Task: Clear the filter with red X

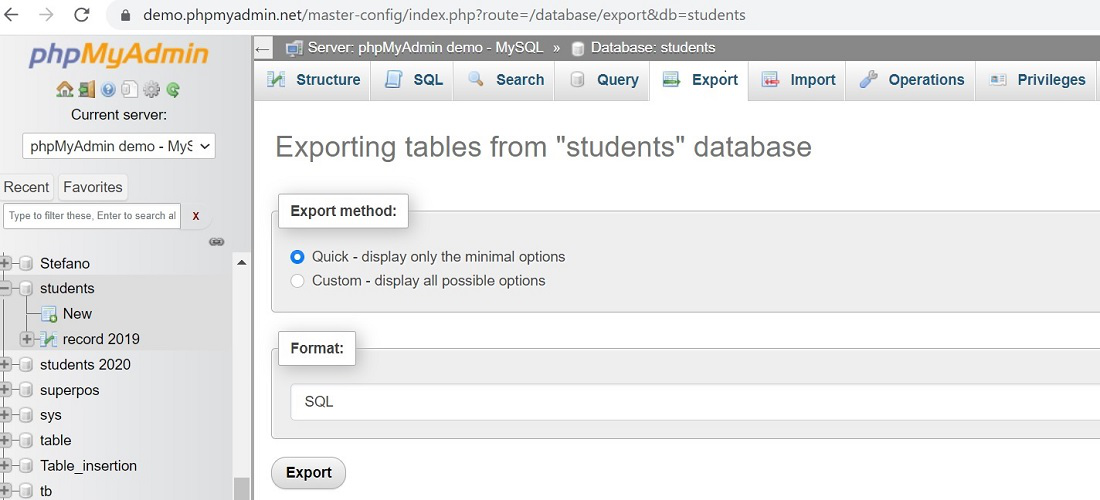Action: 196,216
